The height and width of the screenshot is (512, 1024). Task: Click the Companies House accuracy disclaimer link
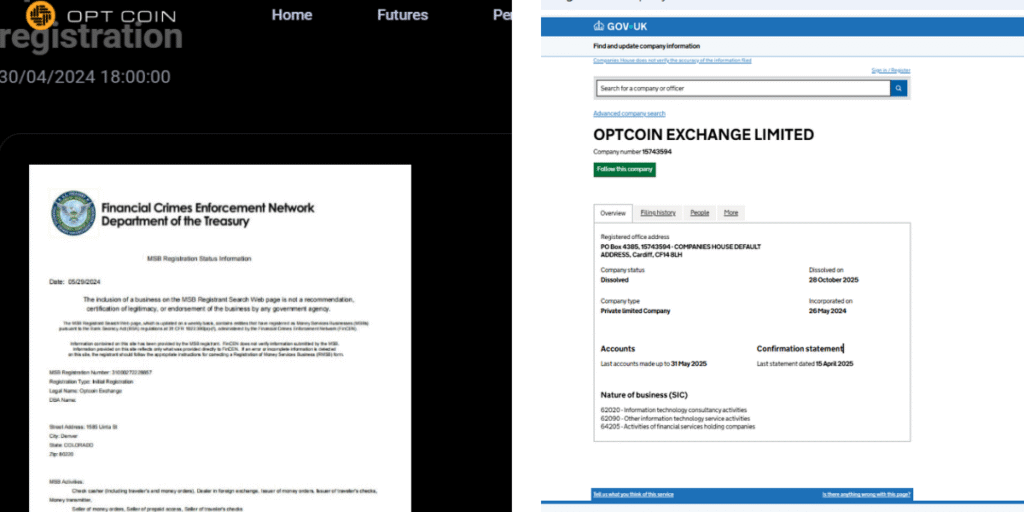tap(672, 61)
